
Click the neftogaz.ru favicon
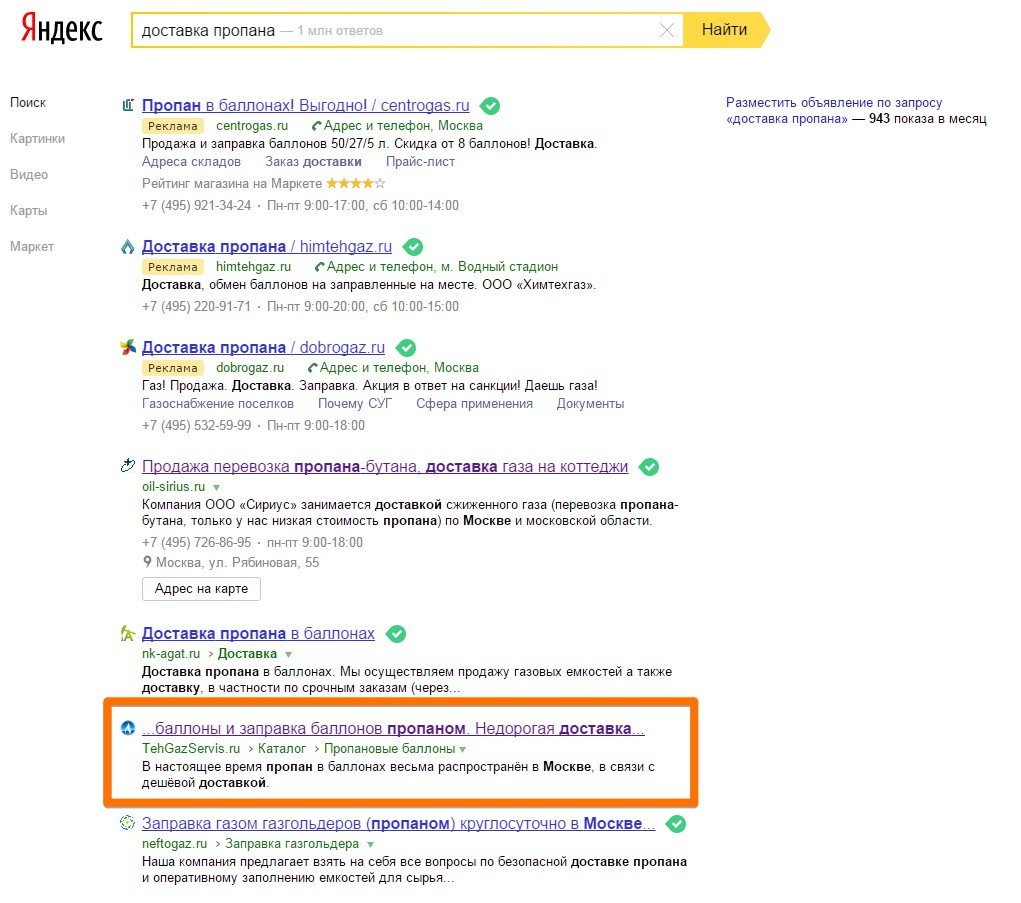128,823
